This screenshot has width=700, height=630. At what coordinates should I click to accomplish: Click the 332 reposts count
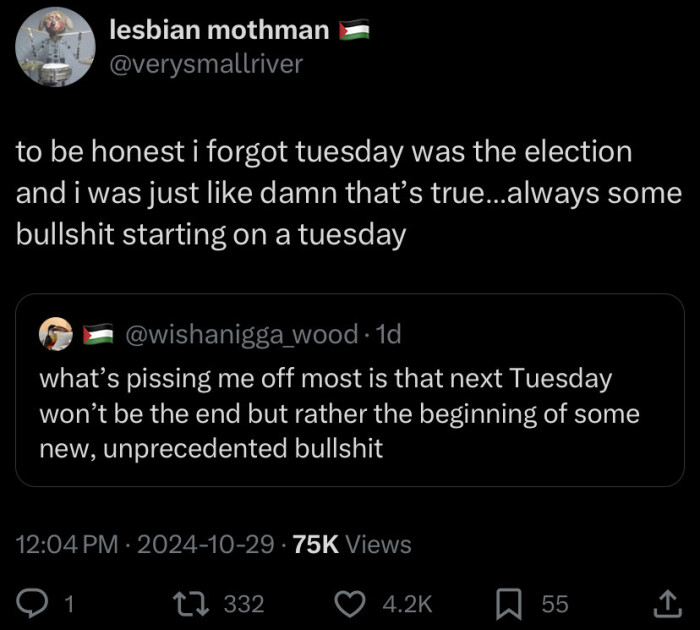pos(243,603)
